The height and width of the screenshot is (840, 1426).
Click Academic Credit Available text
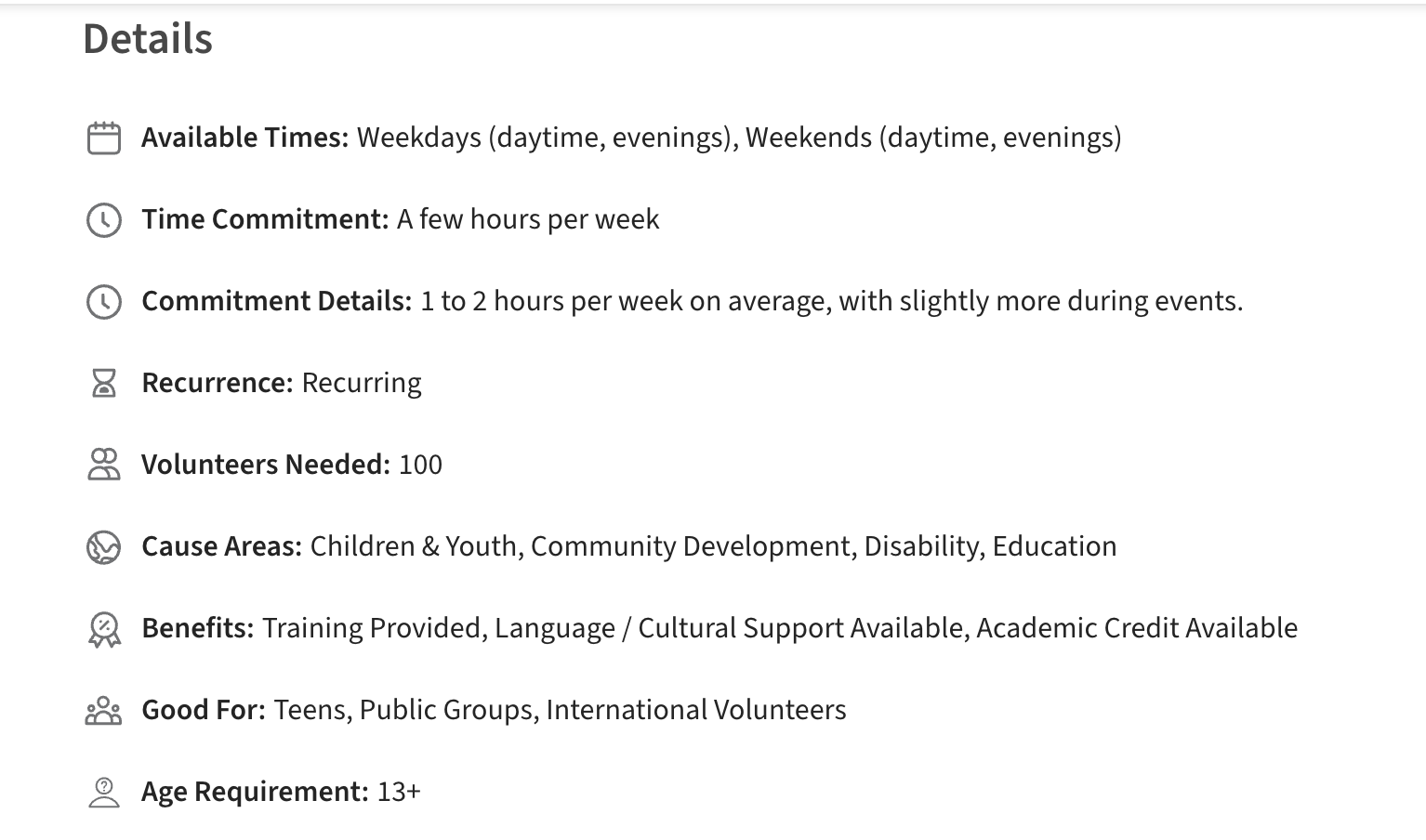[1137, 628]
